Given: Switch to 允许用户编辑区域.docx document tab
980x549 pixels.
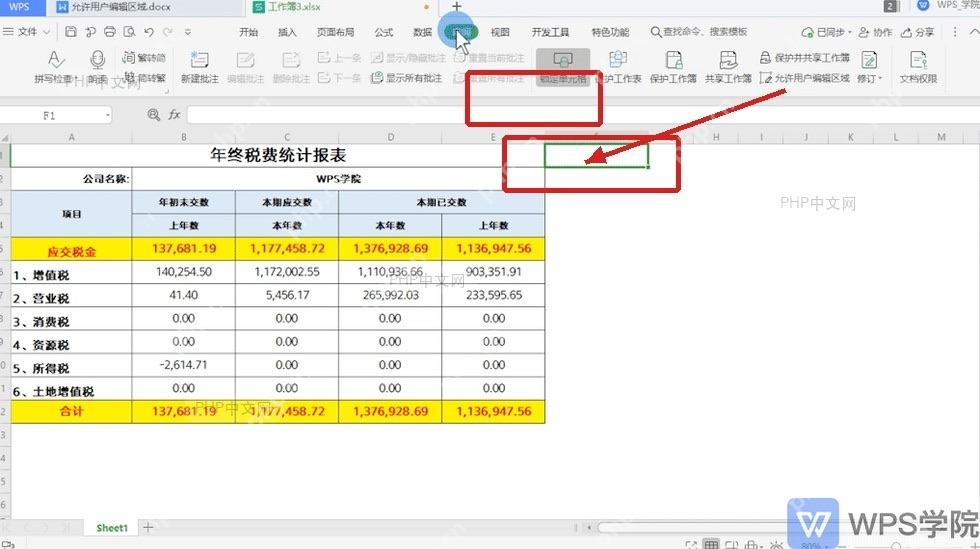Looking at the screenshot, I should point(147,7).
